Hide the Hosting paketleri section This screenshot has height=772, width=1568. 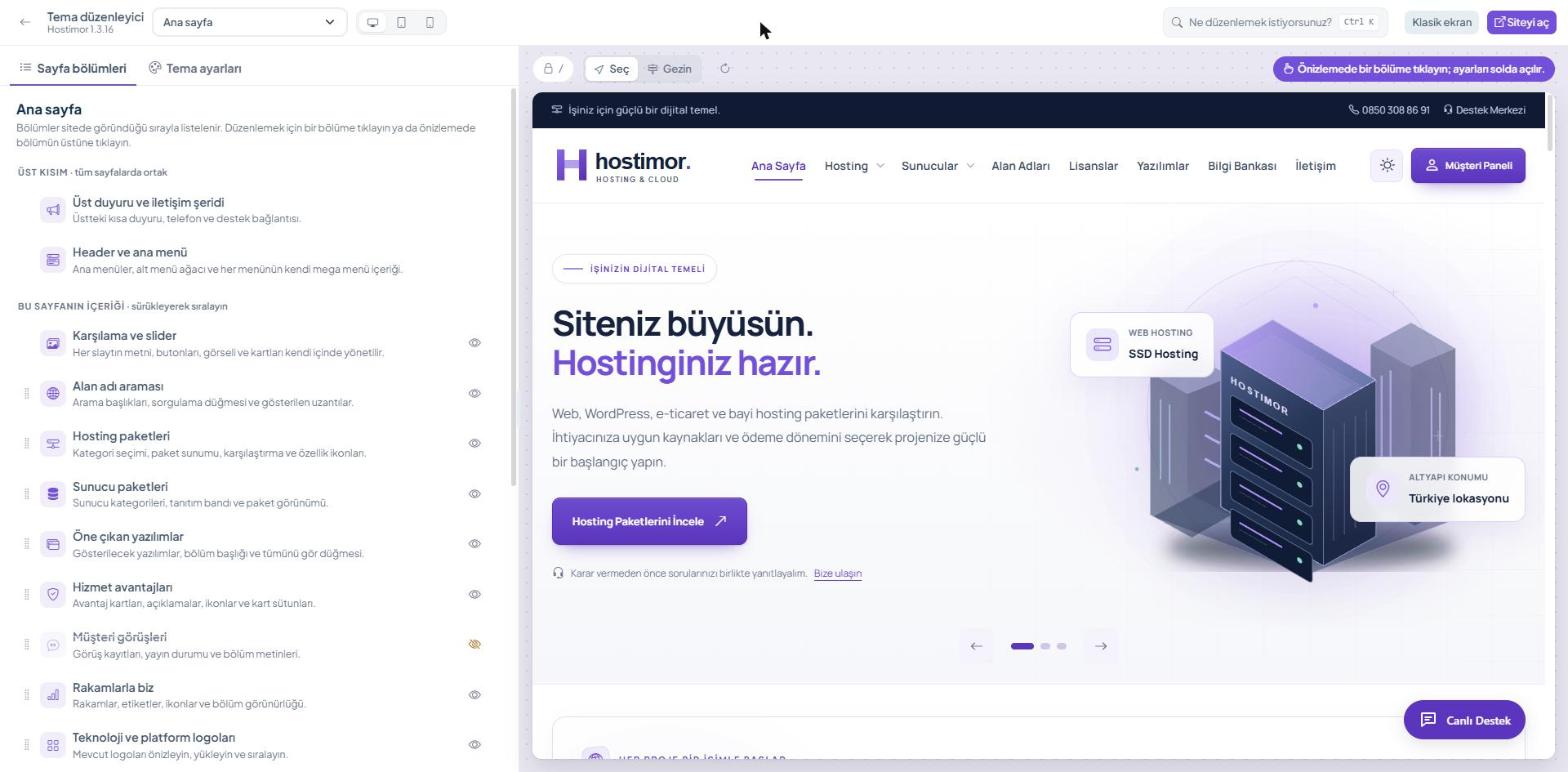(x=475, y=444)
